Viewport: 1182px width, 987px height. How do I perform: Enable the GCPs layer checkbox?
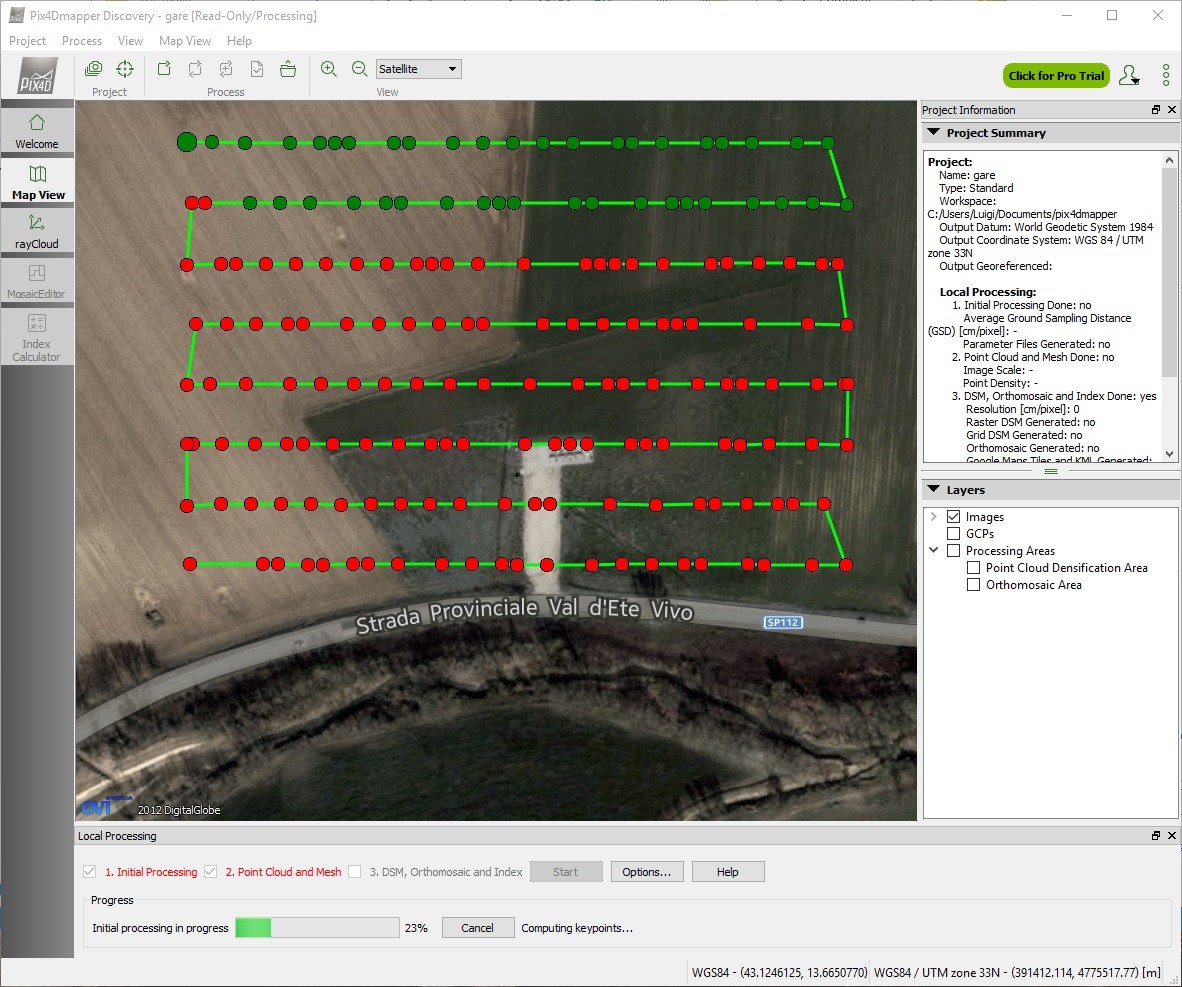click(953, 534)
